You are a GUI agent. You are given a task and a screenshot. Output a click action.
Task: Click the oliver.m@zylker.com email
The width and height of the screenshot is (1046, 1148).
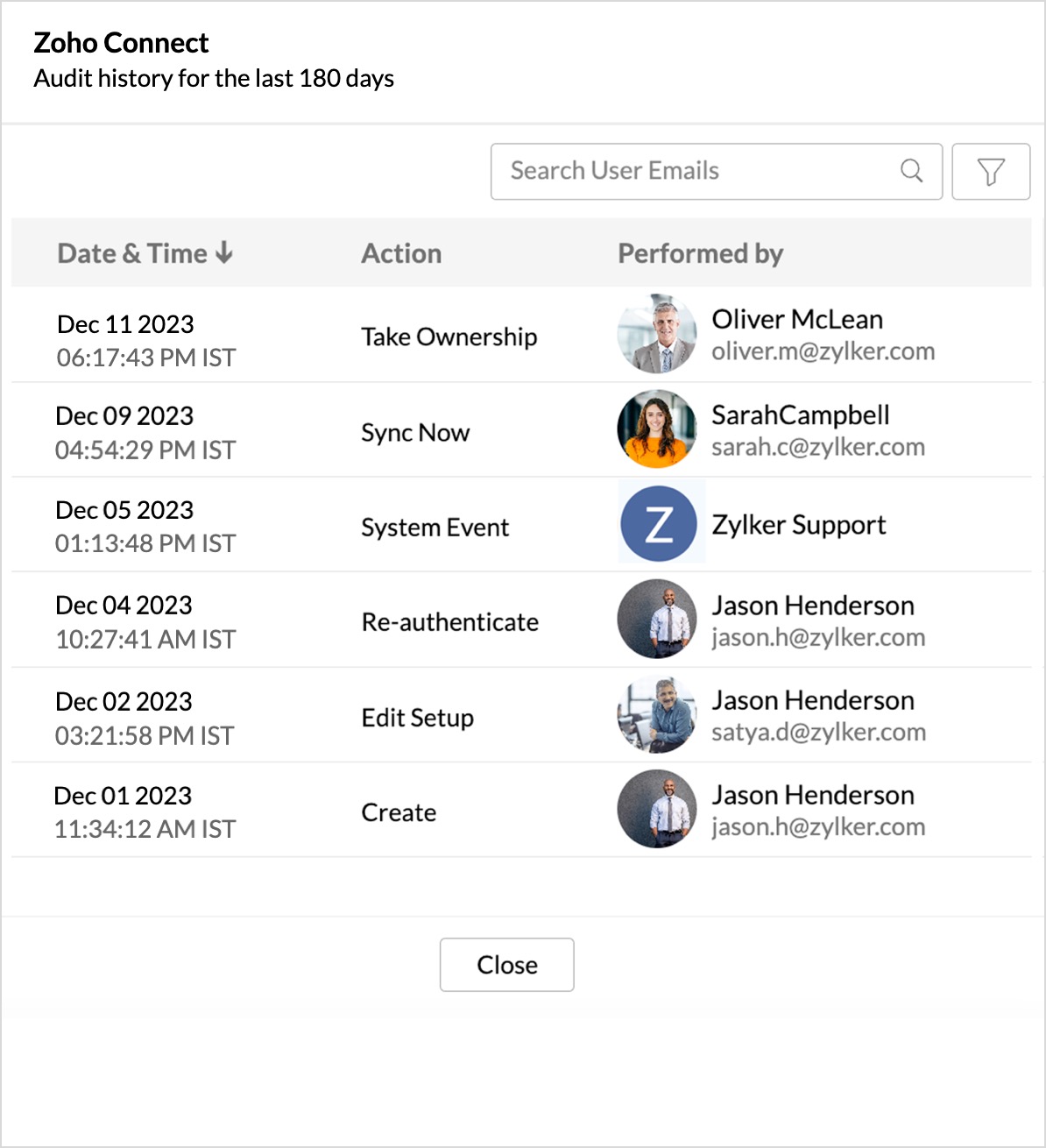pos(823,351)
